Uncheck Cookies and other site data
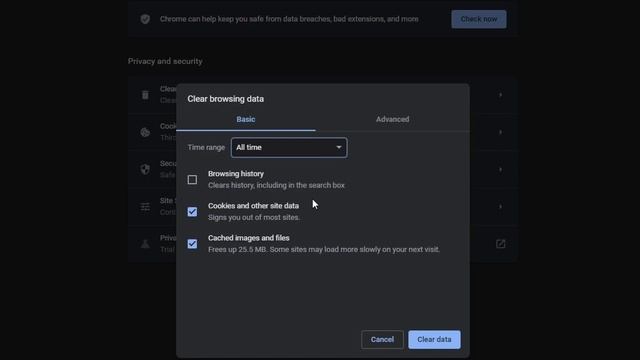This screenshot has width=640, height=360. [x=192, y=212]
